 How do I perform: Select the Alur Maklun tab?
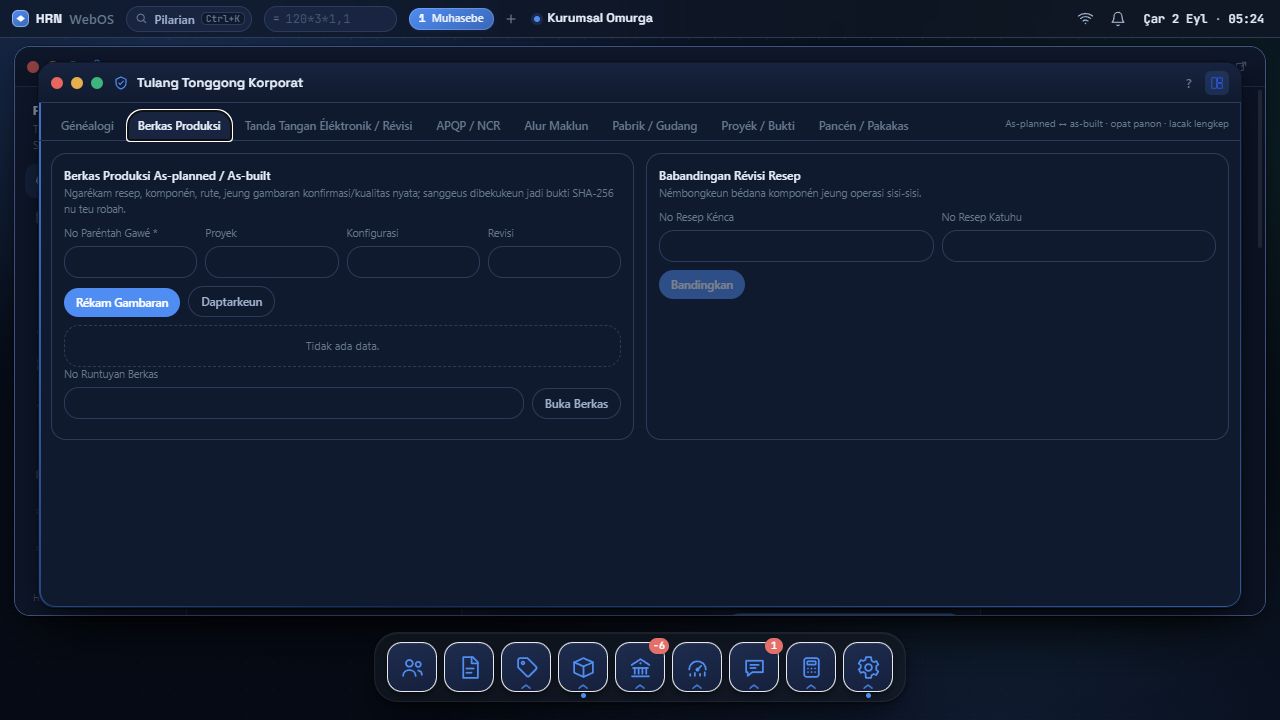556,126
